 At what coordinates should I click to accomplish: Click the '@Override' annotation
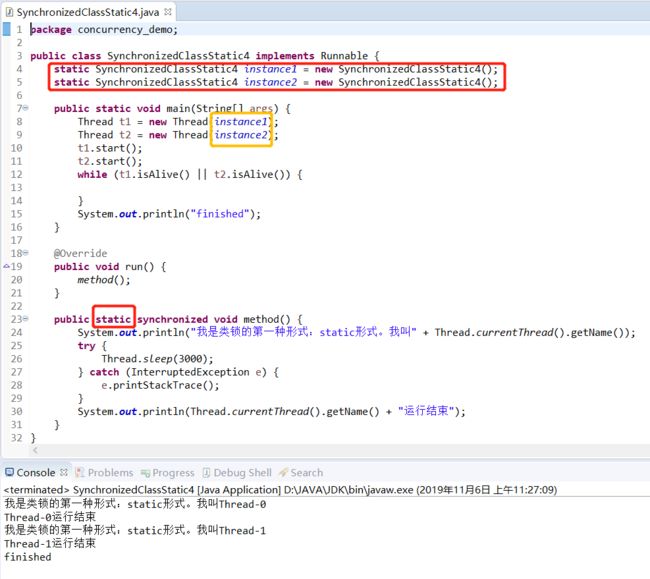80,253
